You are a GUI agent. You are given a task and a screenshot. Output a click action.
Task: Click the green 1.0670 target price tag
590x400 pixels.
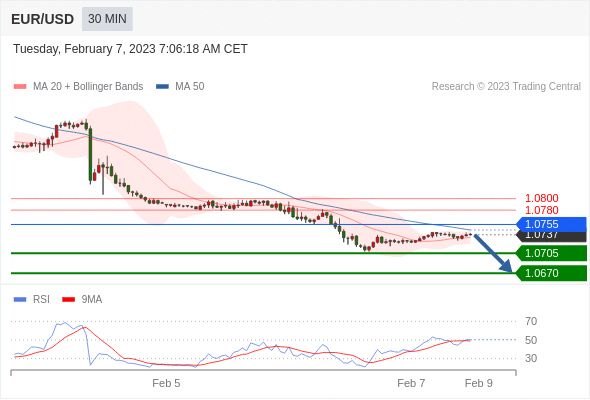point(552,273)
